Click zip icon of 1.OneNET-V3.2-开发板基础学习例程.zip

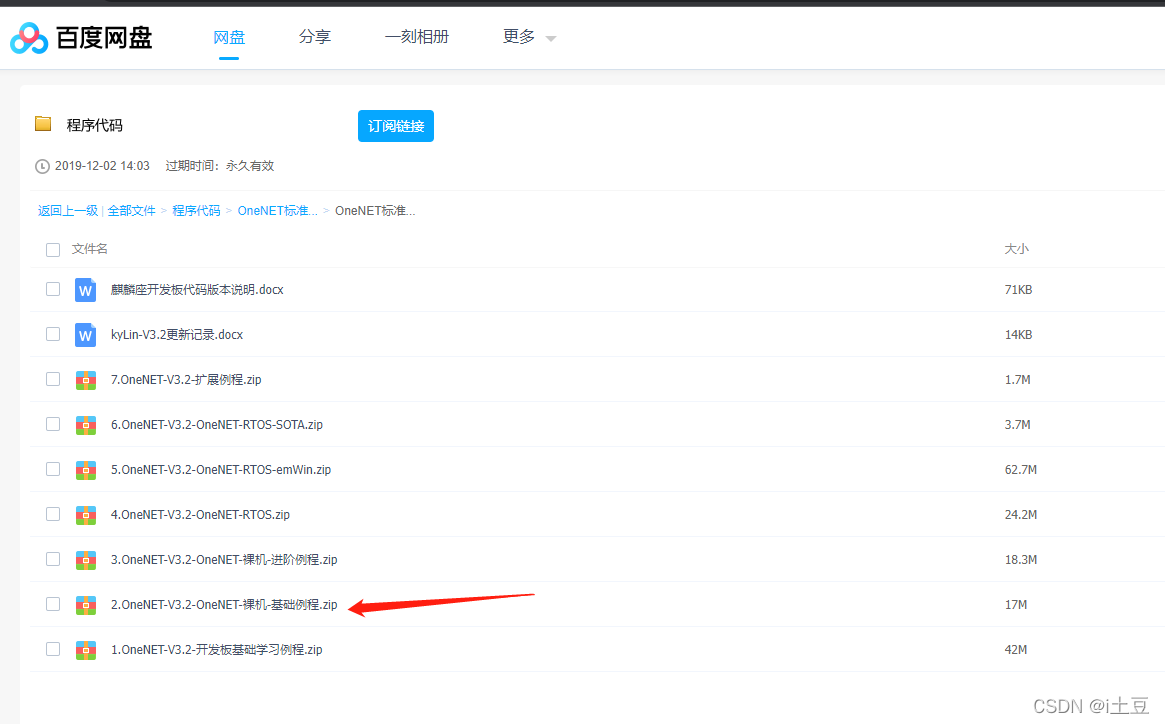coord(85,650)
